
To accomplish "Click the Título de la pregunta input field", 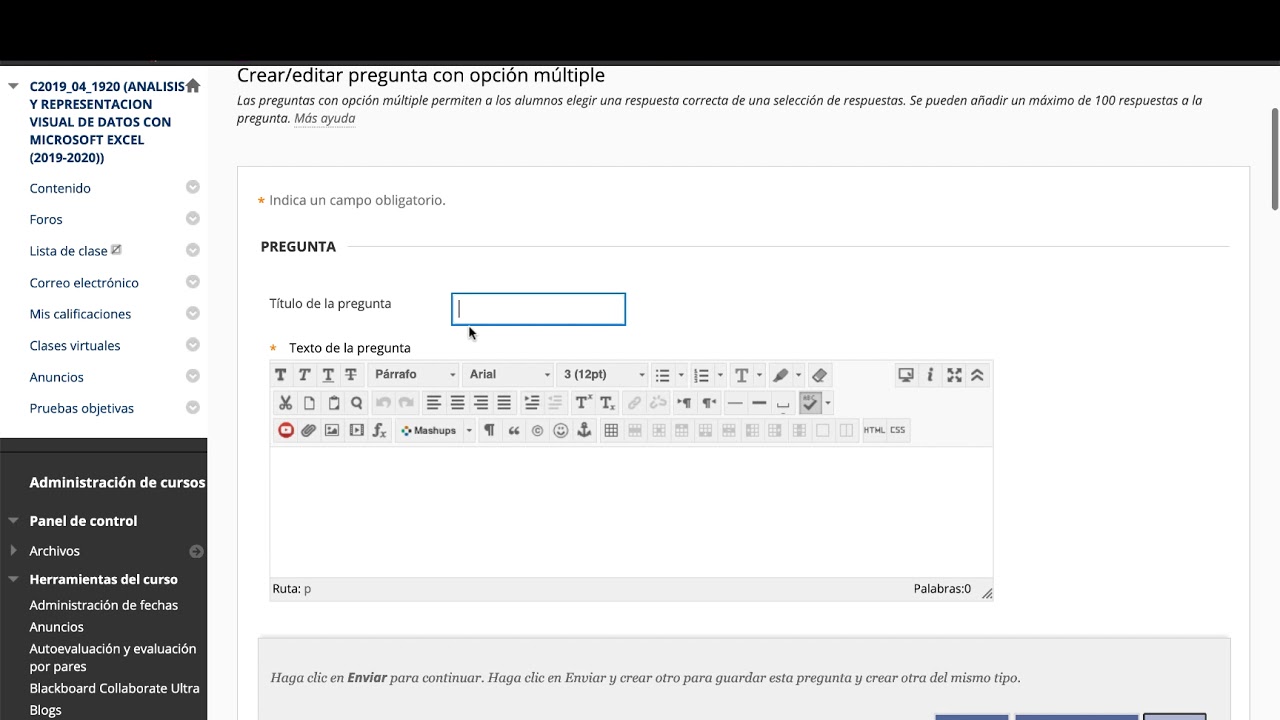I will pos(538,309).
